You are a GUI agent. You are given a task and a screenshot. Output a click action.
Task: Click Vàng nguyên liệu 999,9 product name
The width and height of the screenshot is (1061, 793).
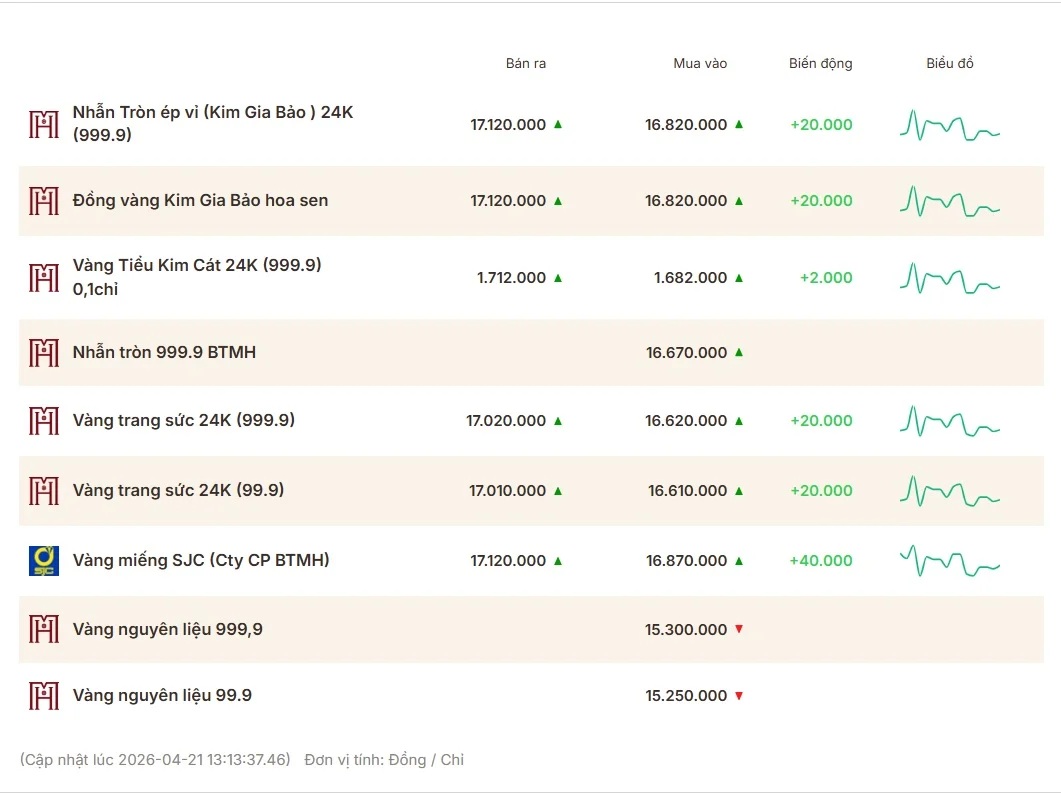(x=168, y=629)
